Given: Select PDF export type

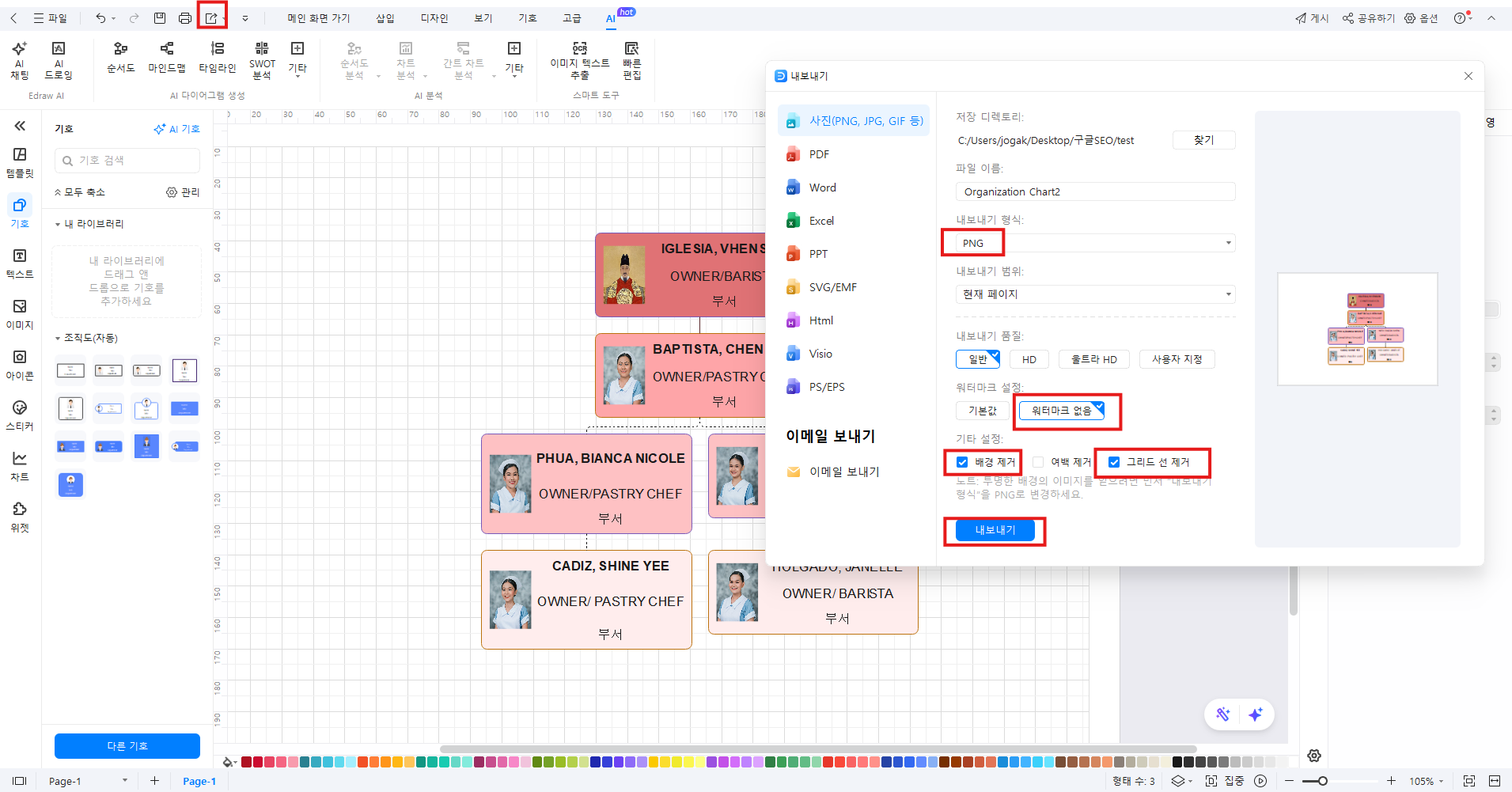Looking at the screenshot, I should (x=854, y=154).
